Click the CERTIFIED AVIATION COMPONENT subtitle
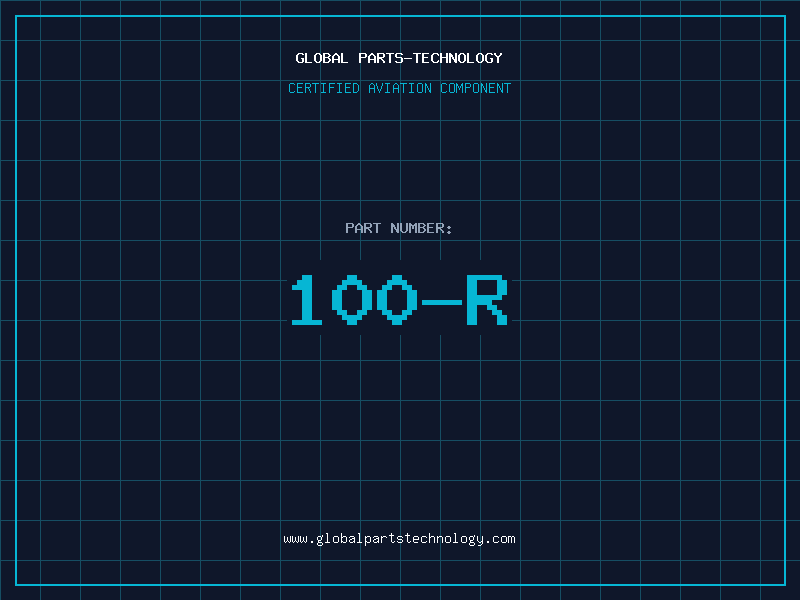800x600 pixels. (399, 88)
